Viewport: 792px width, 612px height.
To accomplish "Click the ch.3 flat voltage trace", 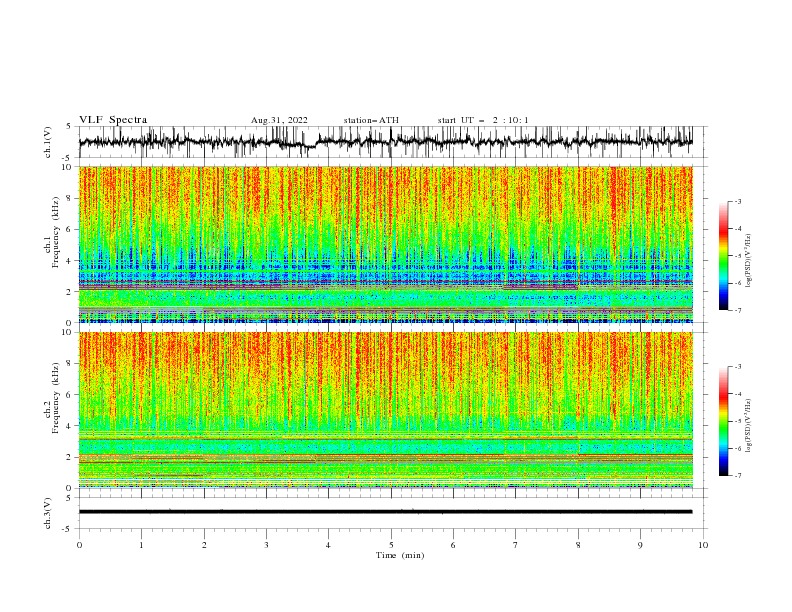I will pos(386,512).
